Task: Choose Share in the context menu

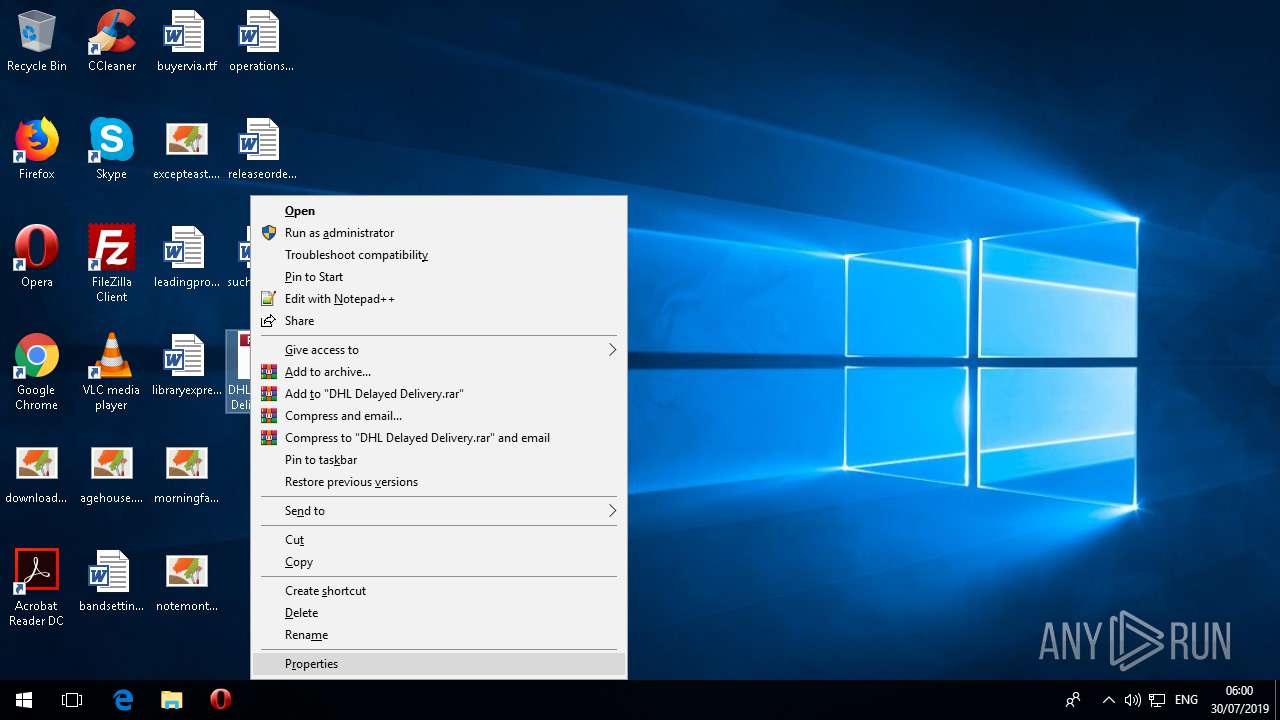Action: click(438, 321)
